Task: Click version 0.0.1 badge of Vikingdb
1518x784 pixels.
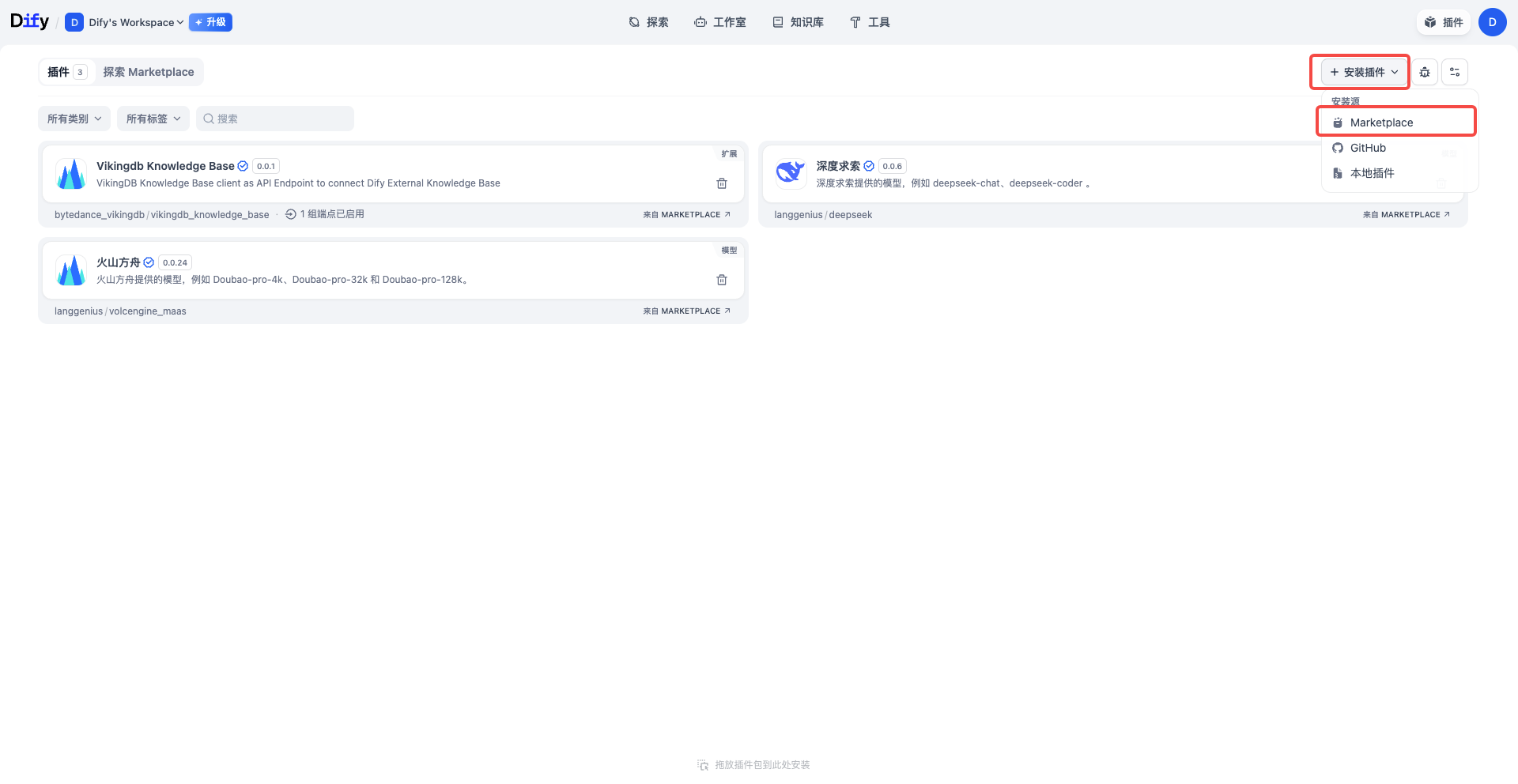Action: coord(266,166)
